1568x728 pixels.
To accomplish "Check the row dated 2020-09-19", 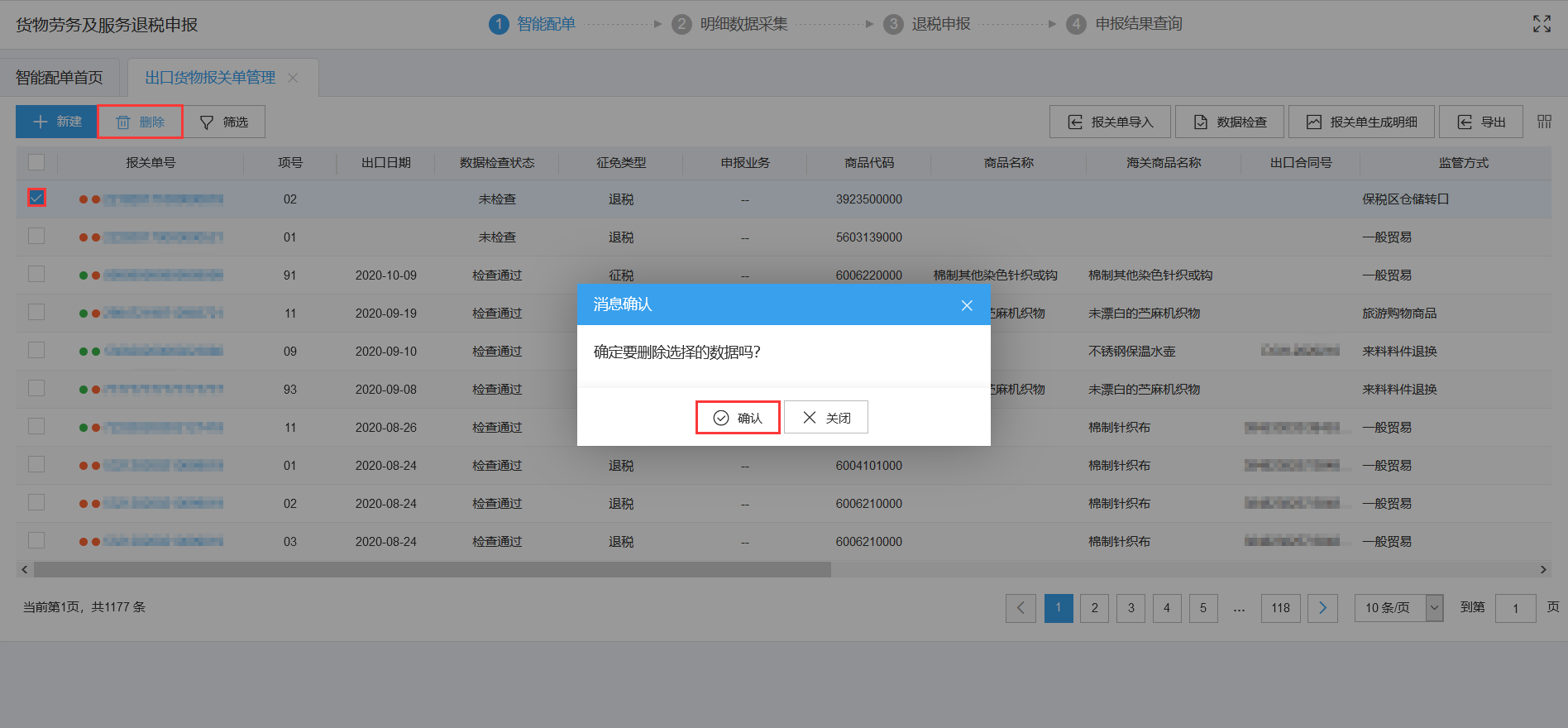I will tap(36, 312).
